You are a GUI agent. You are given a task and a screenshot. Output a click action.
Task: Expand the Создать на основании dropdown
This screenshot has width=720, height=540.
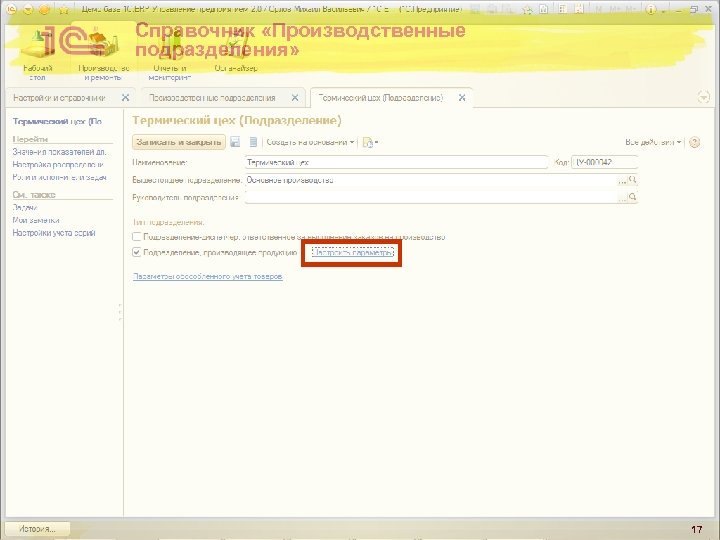point(311,142)
